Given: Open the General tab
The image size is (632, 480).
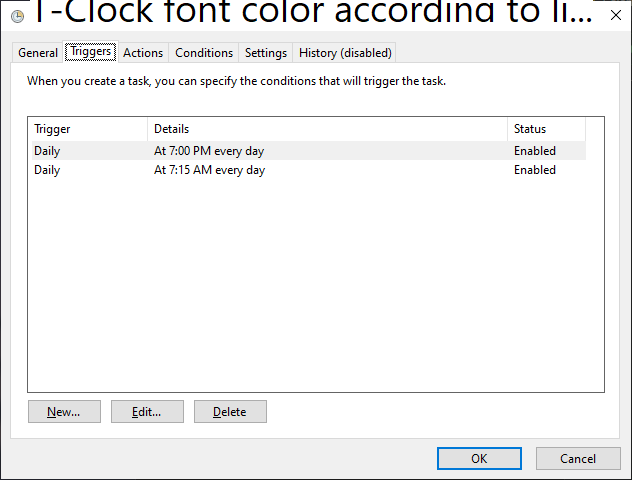Looking at the screenshot, I should 38,53.
